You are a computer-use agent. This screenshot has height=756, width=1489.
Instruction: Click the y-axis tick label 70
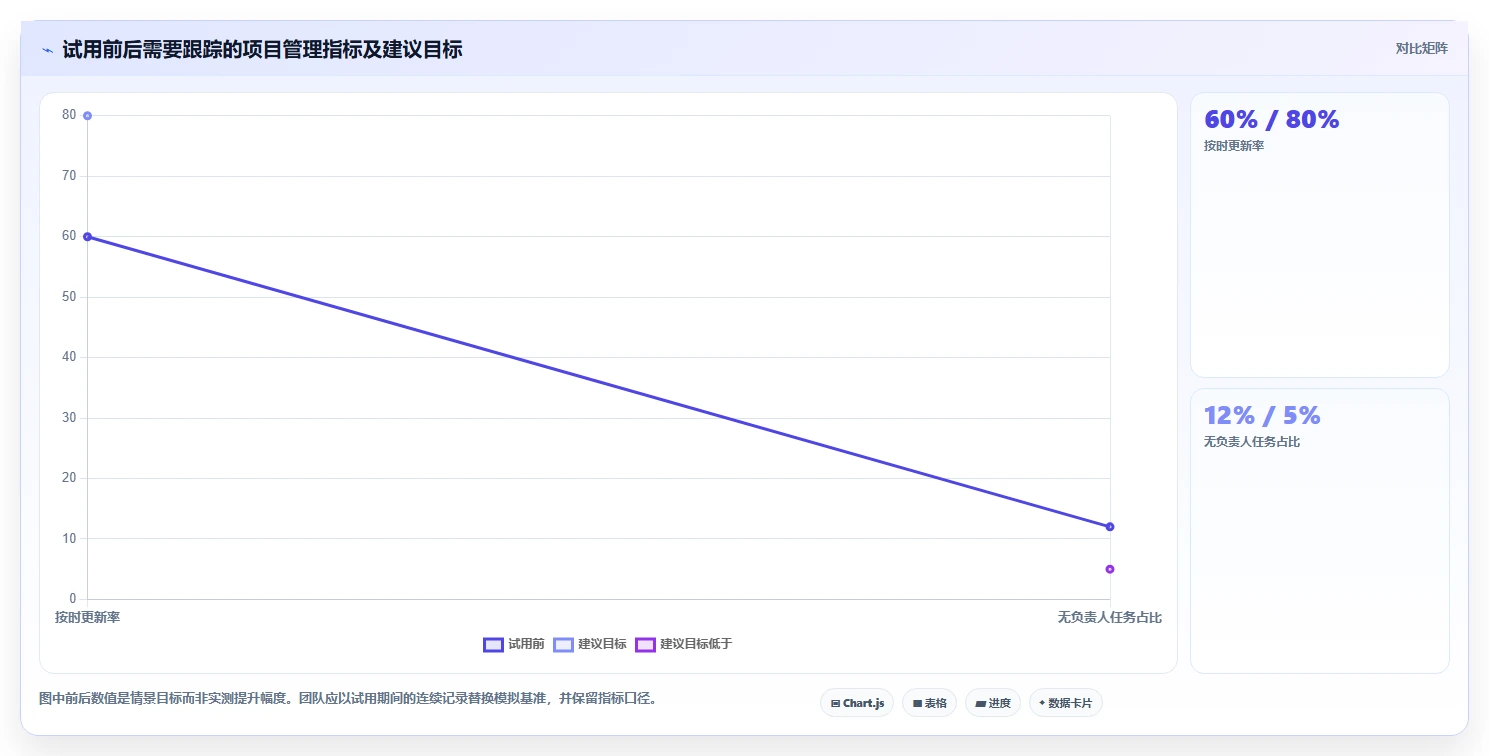tap(69, 176)
